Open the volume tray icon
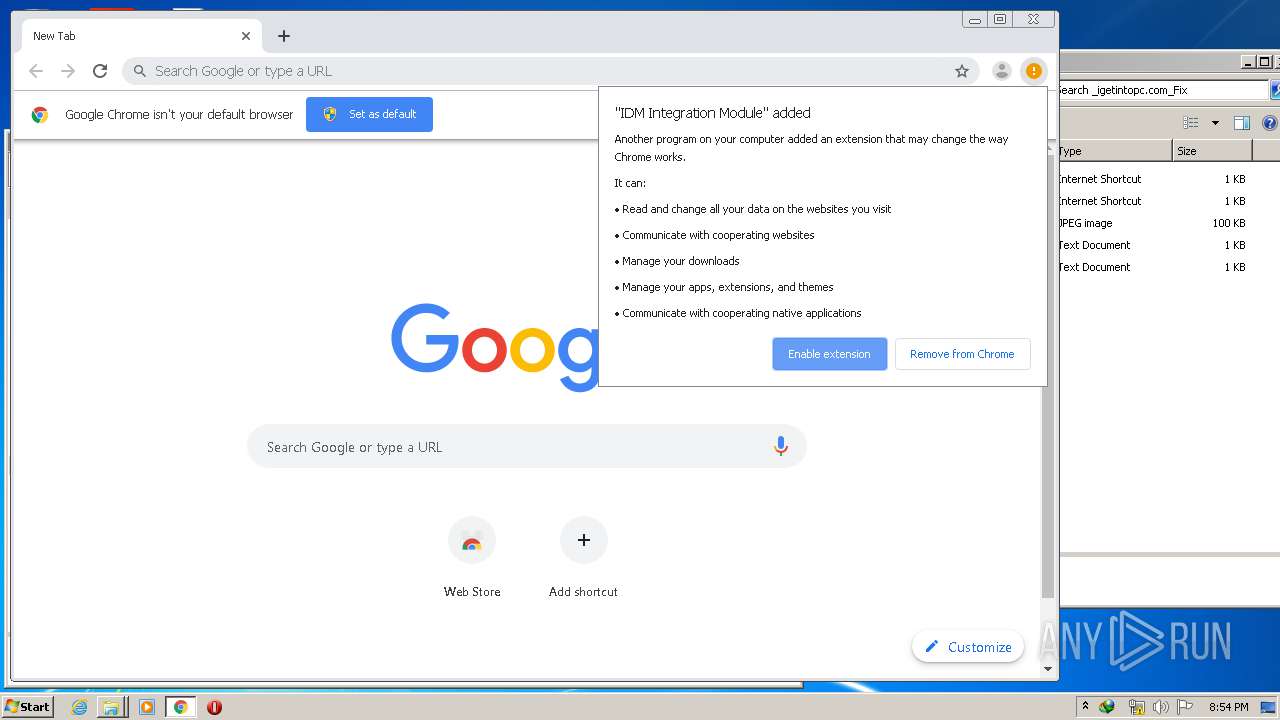The height and width of the screenshot is (720, 1280). click(1160, 707)
